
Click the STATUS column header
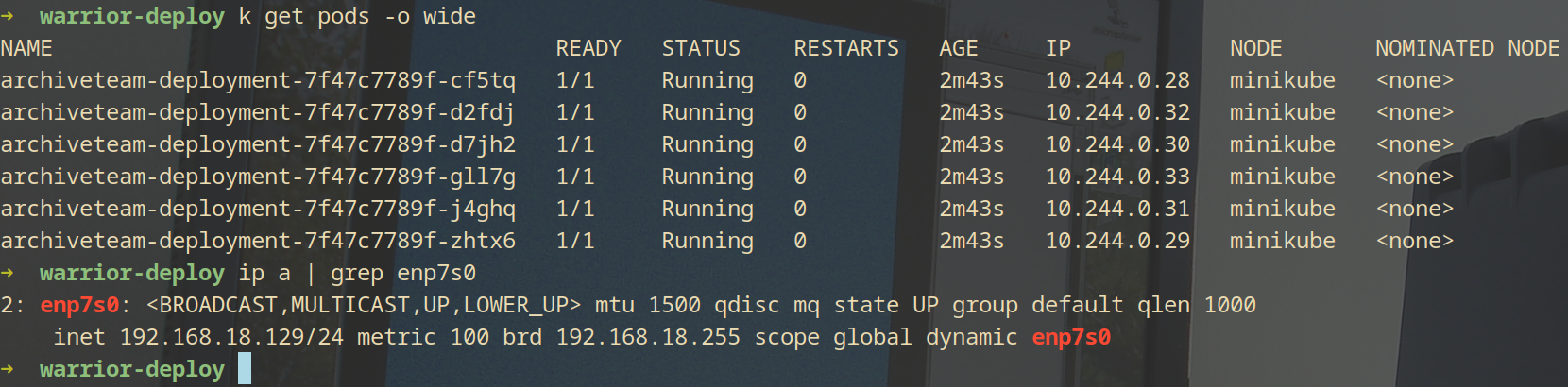click(701, 48)
